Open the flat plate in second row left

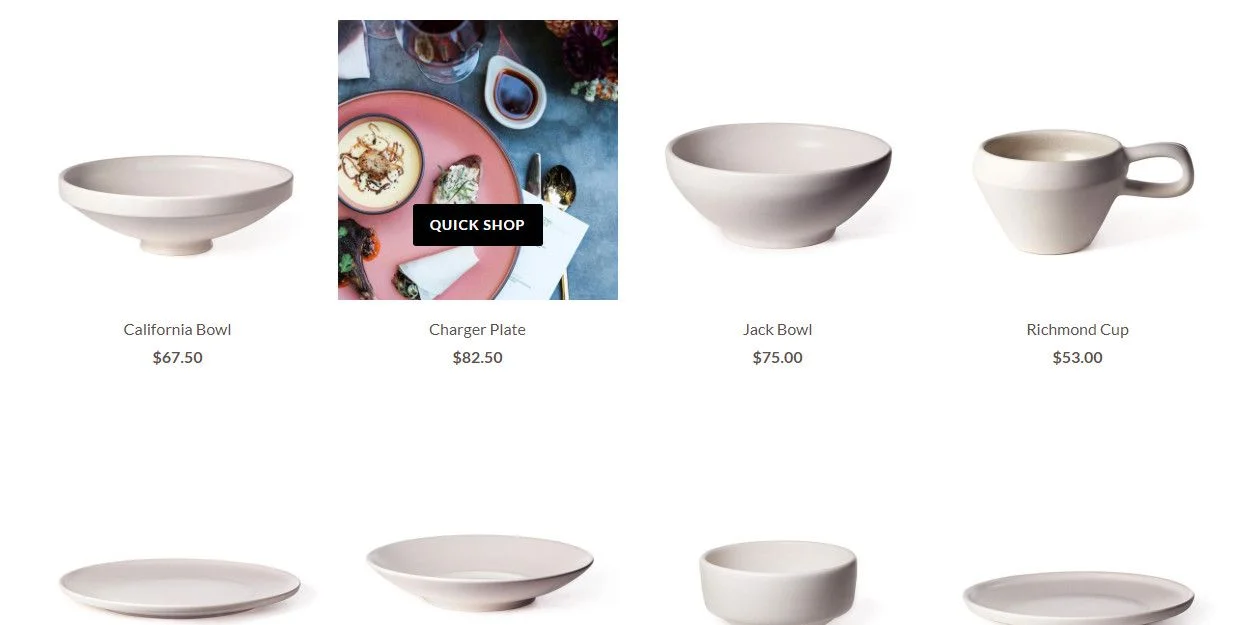point(179,587)
